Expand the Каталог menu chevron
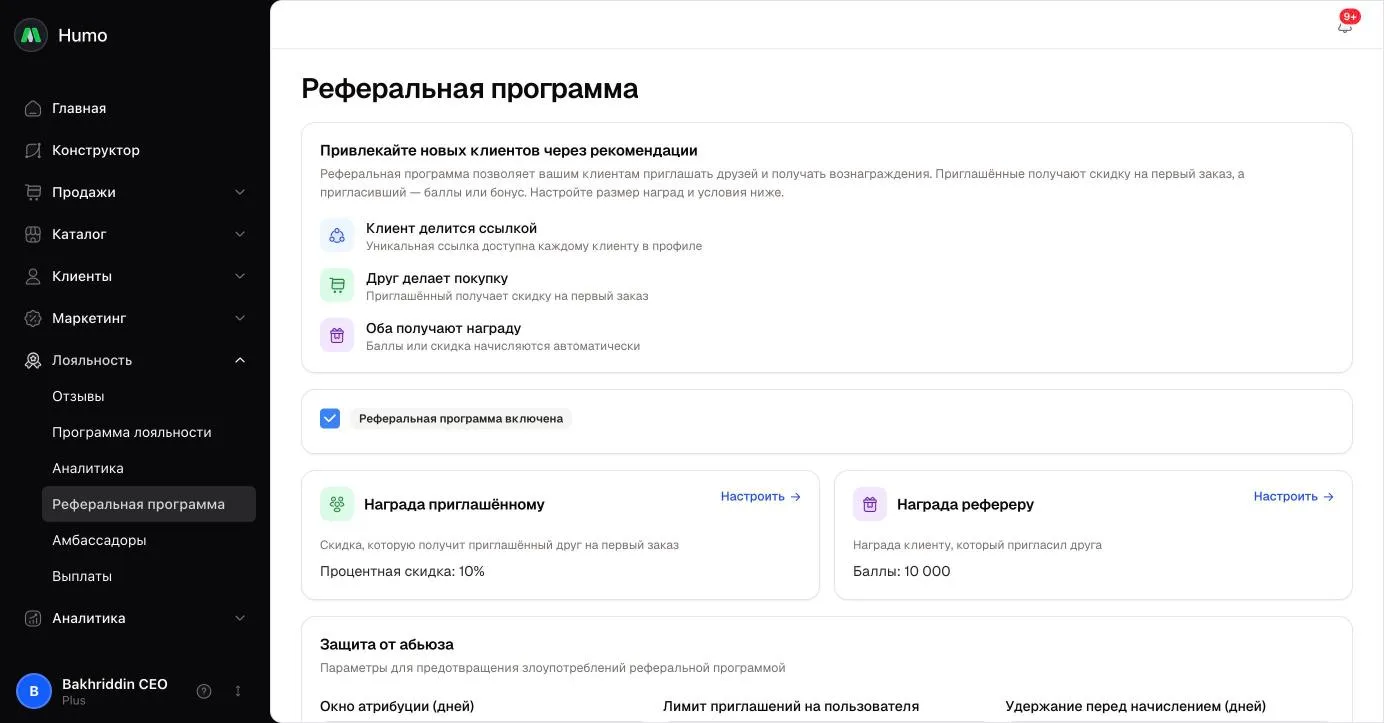Viewport: 1384px width, 723px height. pyautogui.click(x=240, y=234)
